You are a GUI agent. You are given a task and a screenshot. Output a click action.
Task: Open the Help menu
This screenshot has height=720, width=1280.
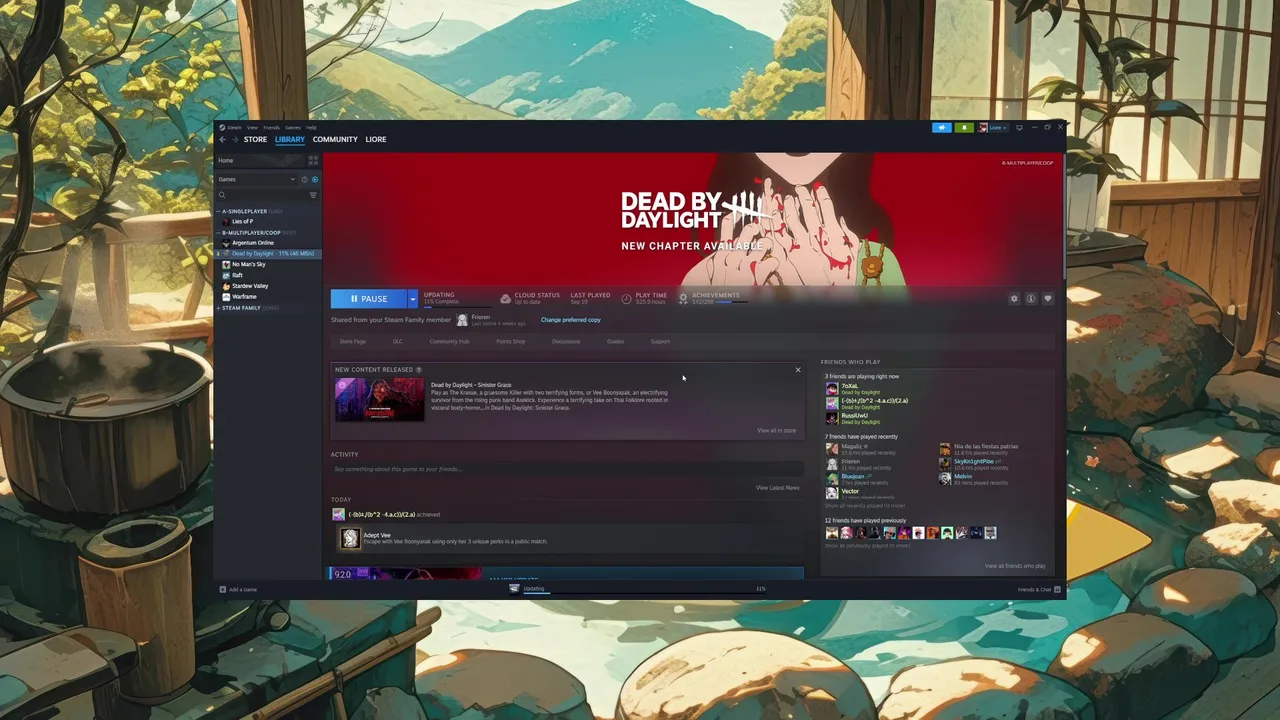click(311, 127)
